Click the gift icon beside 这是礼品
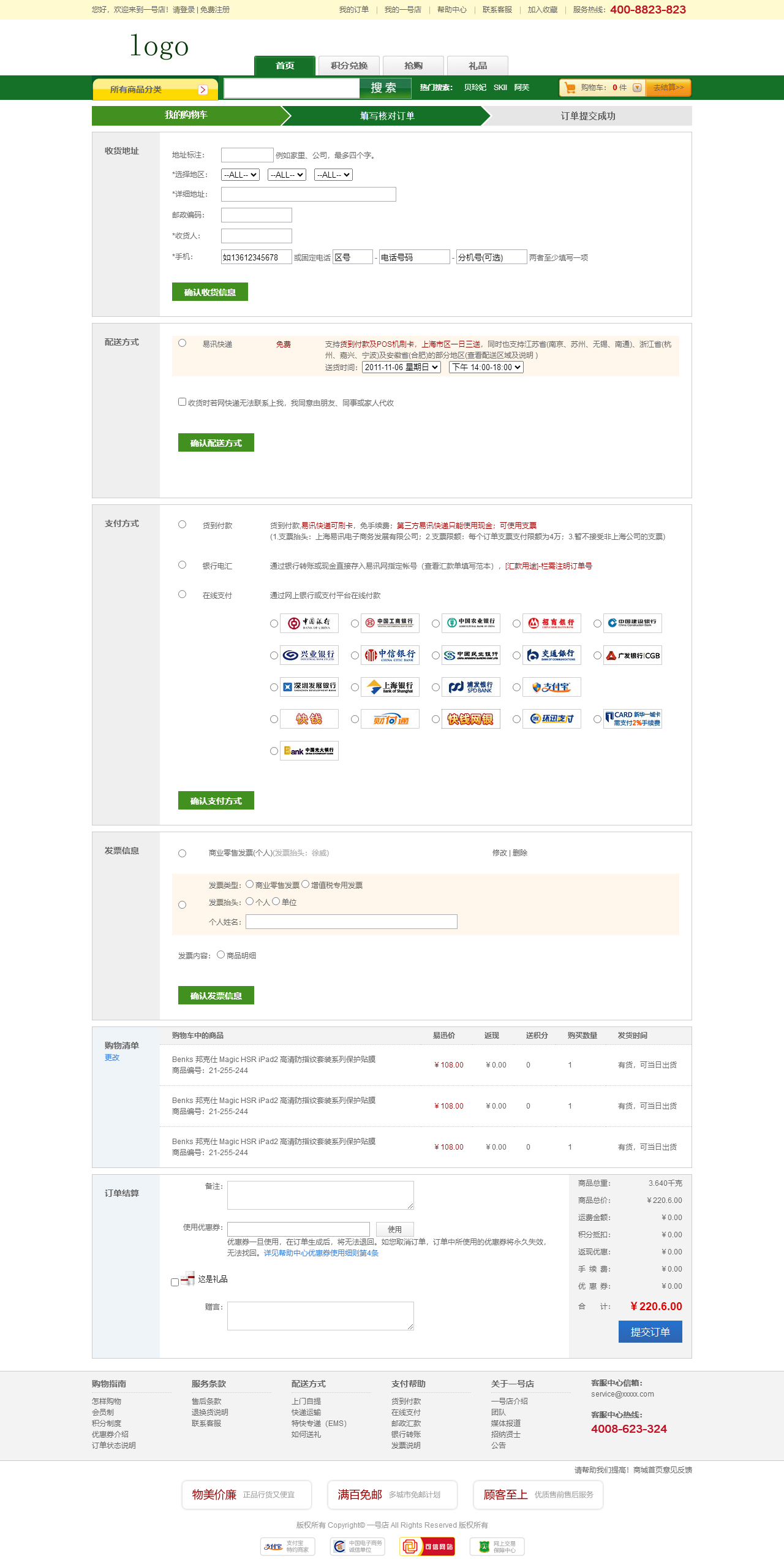The image size is (784, 1559). click(x=187, y=1278)
